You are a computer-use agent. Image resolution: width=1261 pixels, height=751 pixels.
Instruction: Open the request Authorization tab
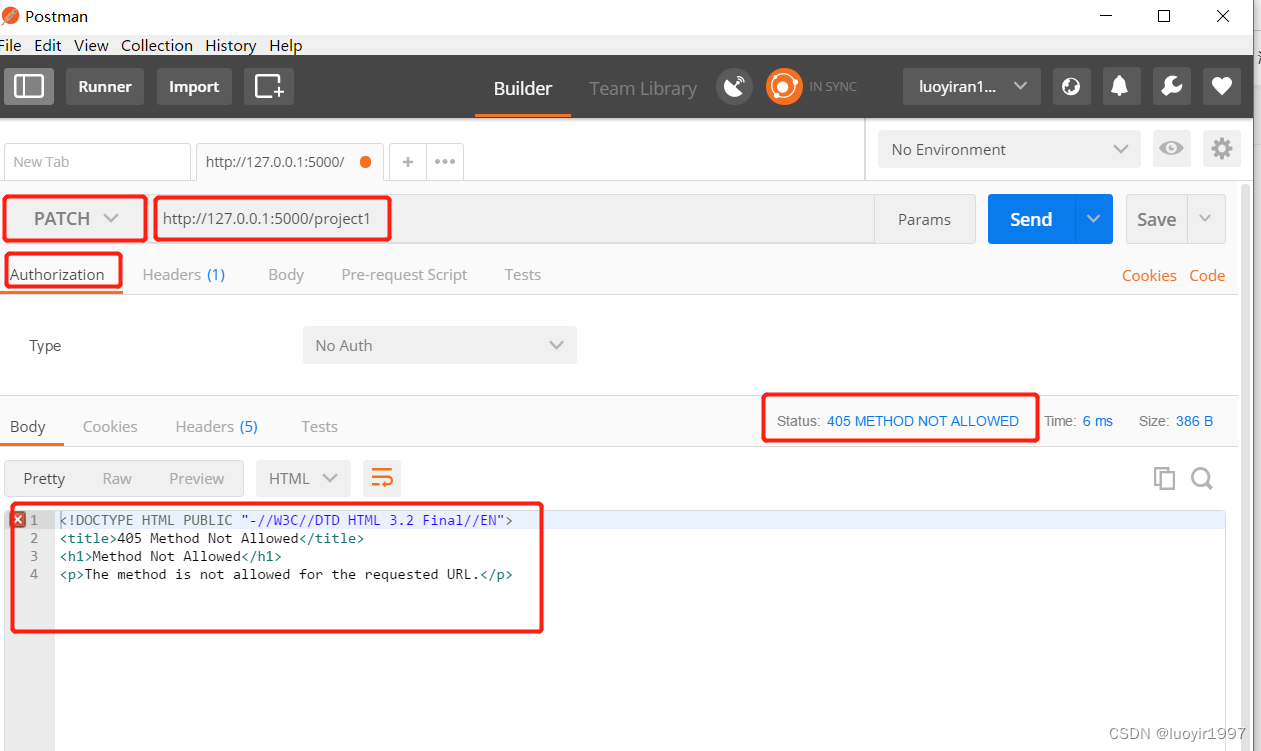pos(58,274)
